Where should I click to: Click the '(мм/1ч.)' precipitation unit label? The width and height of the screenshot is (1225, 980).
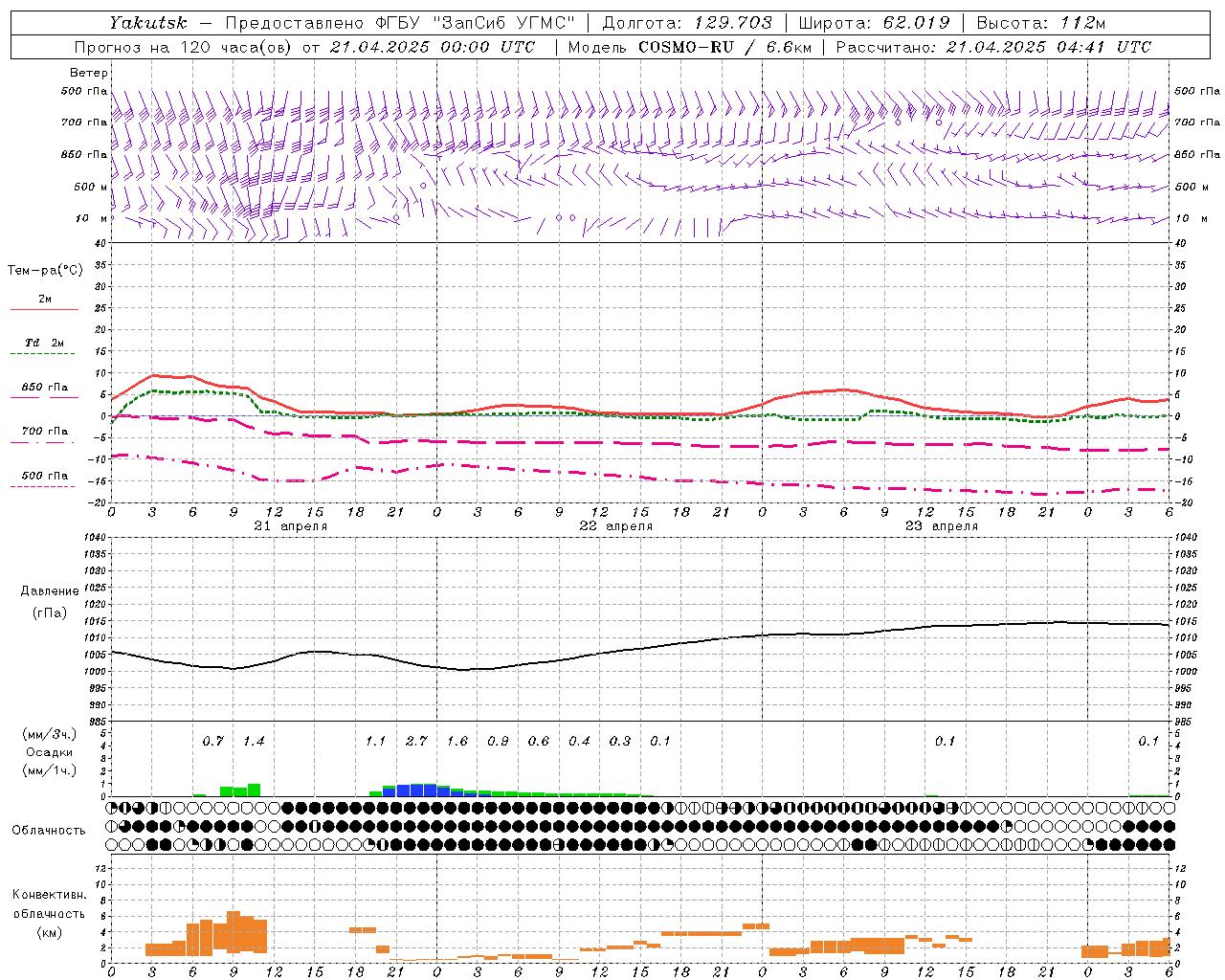point(50,770)
